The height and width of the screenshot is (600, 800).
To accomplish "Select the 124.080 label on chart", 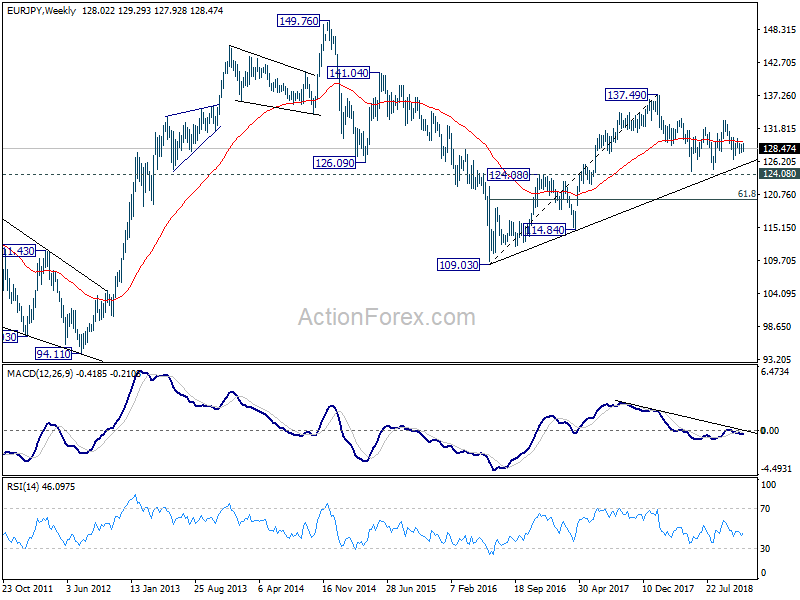I will click(x=509, y=175).
